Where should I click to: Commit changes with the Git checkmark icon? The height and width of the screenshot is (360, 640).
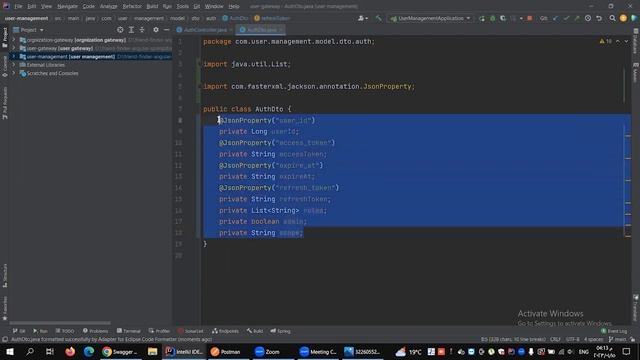pos(566,18)
